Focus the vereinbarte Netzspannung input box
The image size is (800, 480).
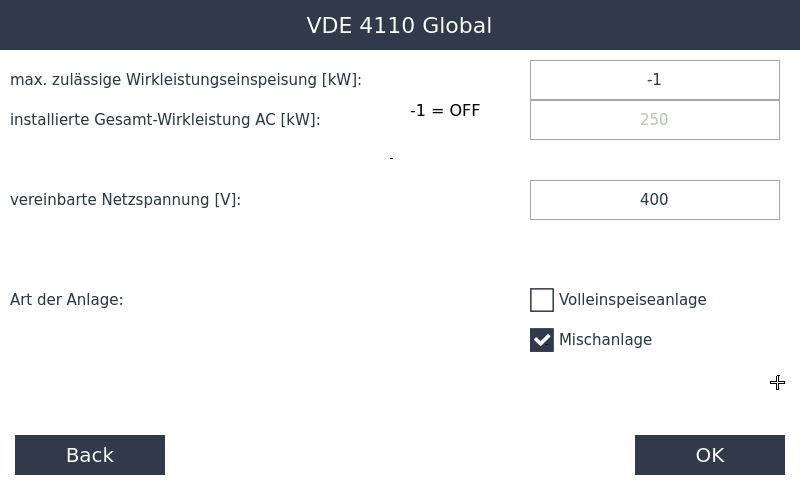click(654, 200)
